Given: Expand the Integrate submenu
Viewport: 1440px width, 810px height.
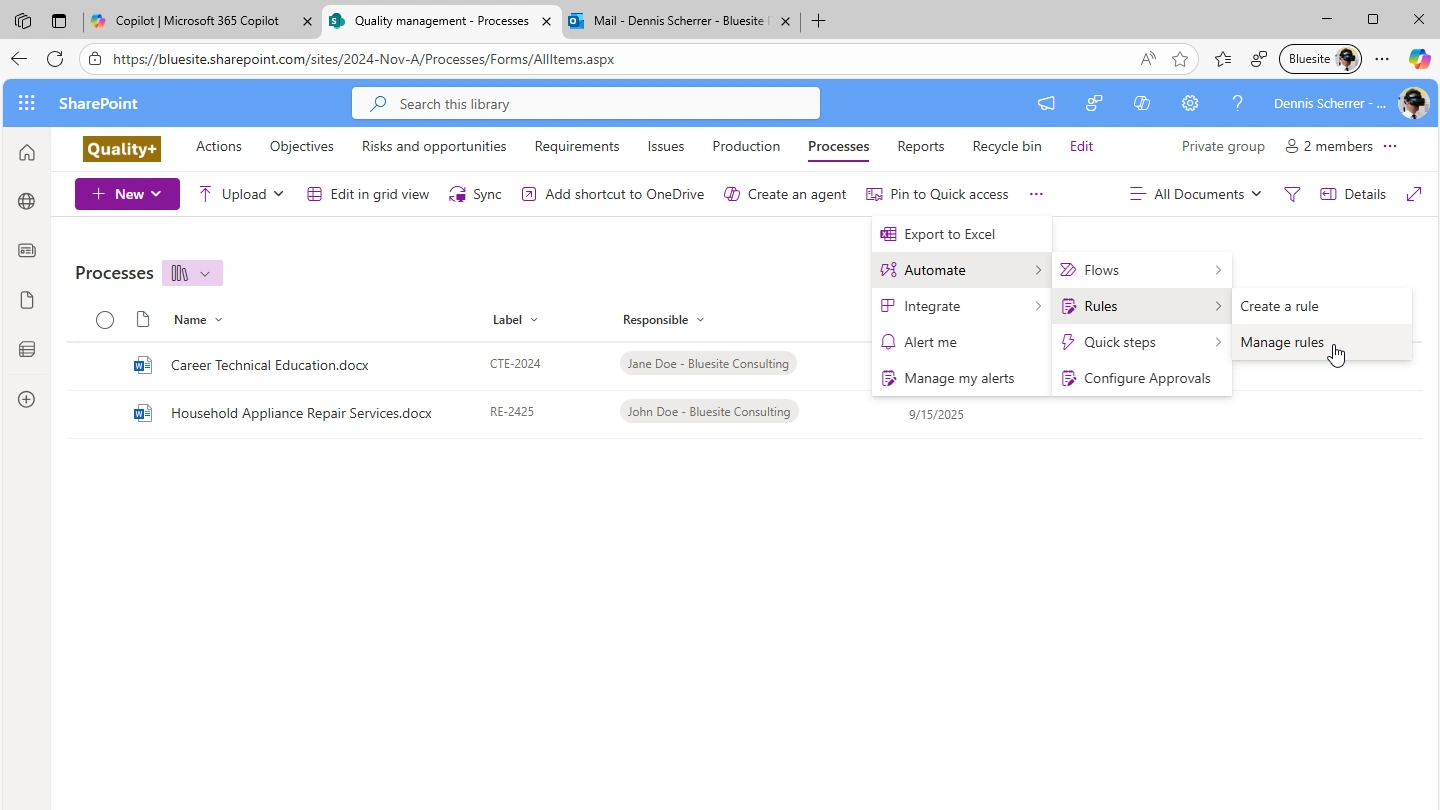Looking at the screenshot, I should (x=962, y=306).
